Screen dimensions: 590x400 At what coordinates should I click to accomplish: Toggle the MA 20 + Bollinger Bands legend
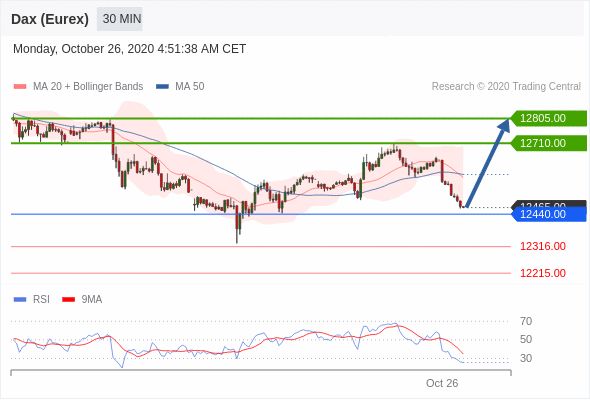[88, 87]
